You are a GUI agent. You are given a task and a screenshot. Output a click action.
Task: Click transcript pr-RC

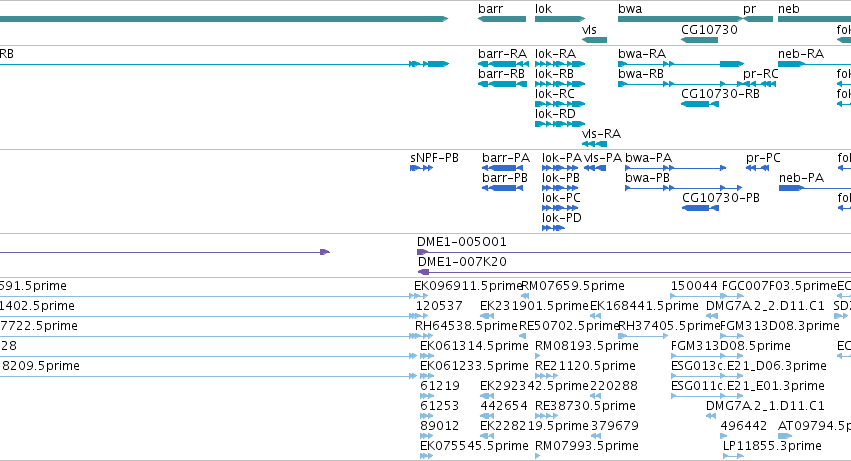[759, 84]
